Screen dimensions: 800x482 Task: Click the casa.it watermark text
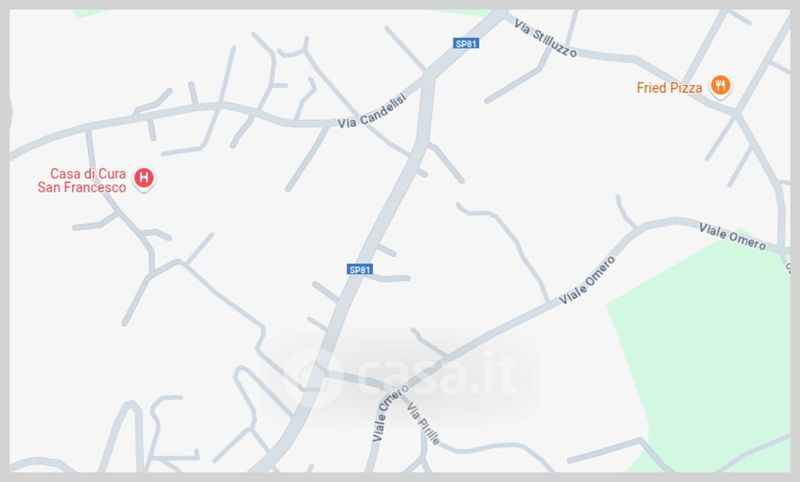coord(437,375)
